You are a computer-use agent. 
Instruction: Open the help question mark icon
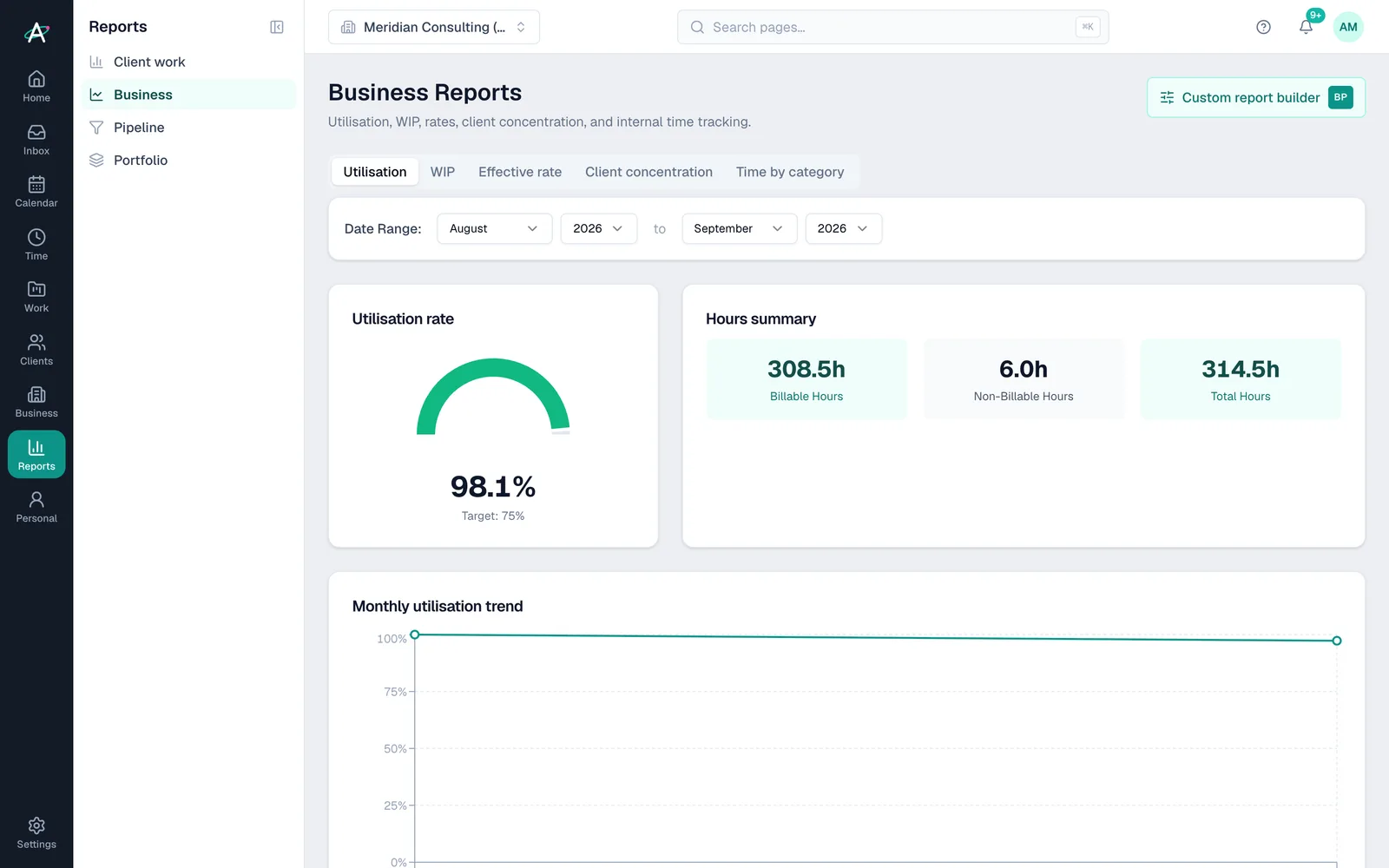tap(1263, 27)
